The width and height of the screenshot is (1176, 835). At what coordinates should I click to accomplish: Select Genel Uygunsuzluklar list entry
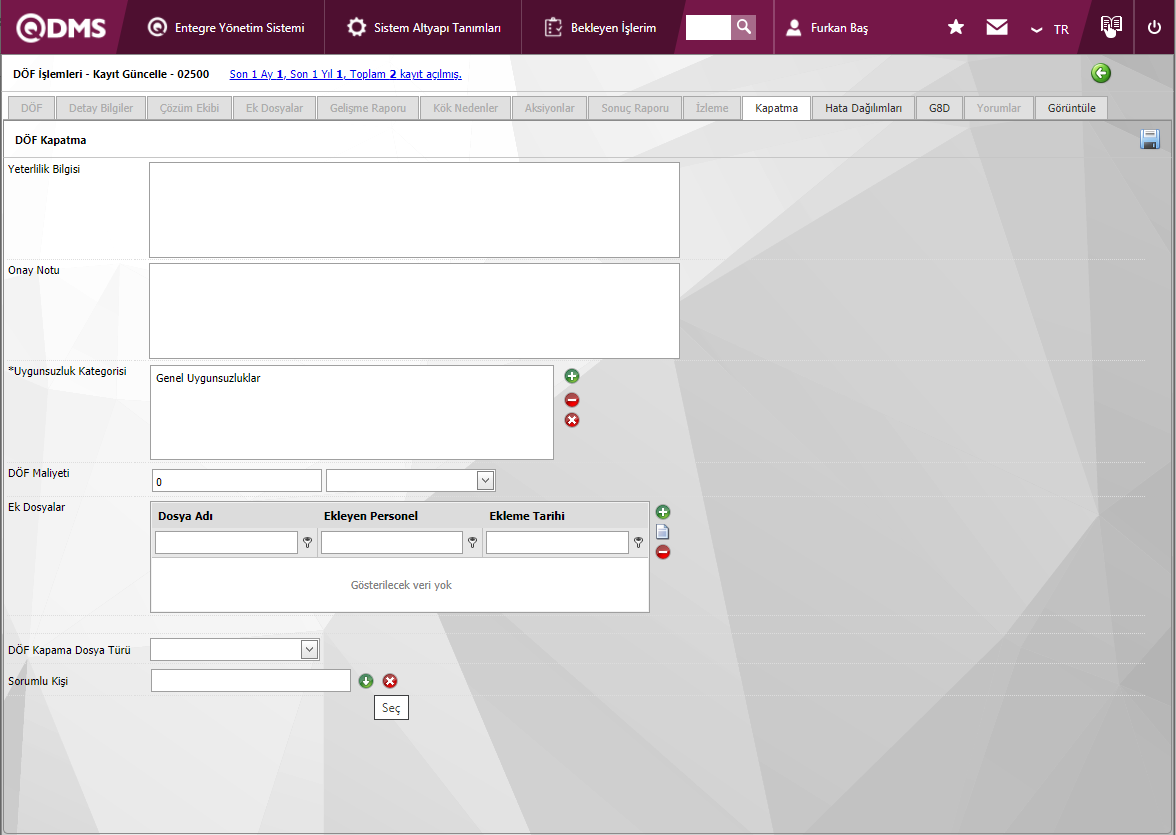pos(208,378)
